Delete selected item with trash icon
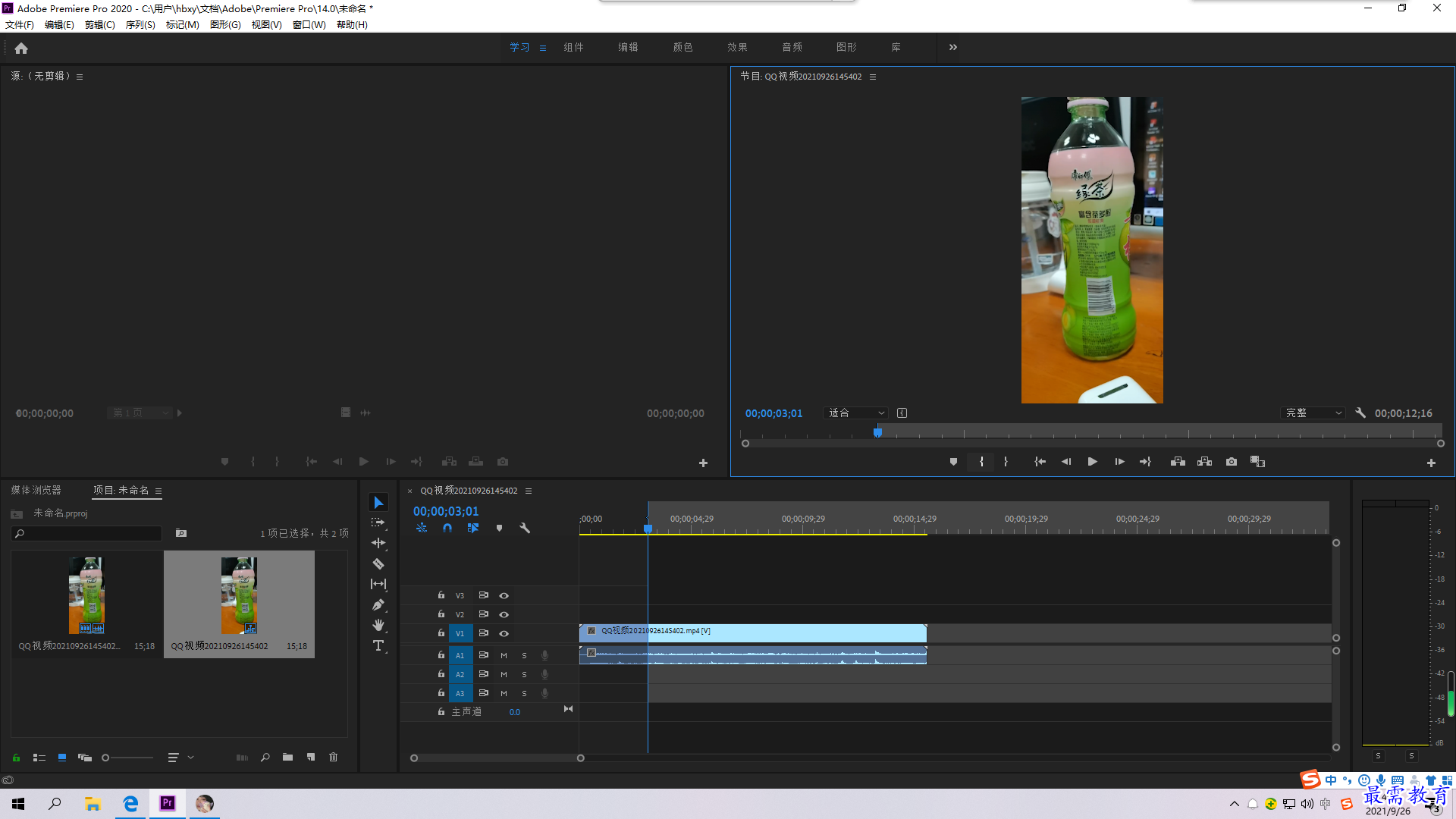The height and width of the screenshot is (819, 1456). (333, 757)
